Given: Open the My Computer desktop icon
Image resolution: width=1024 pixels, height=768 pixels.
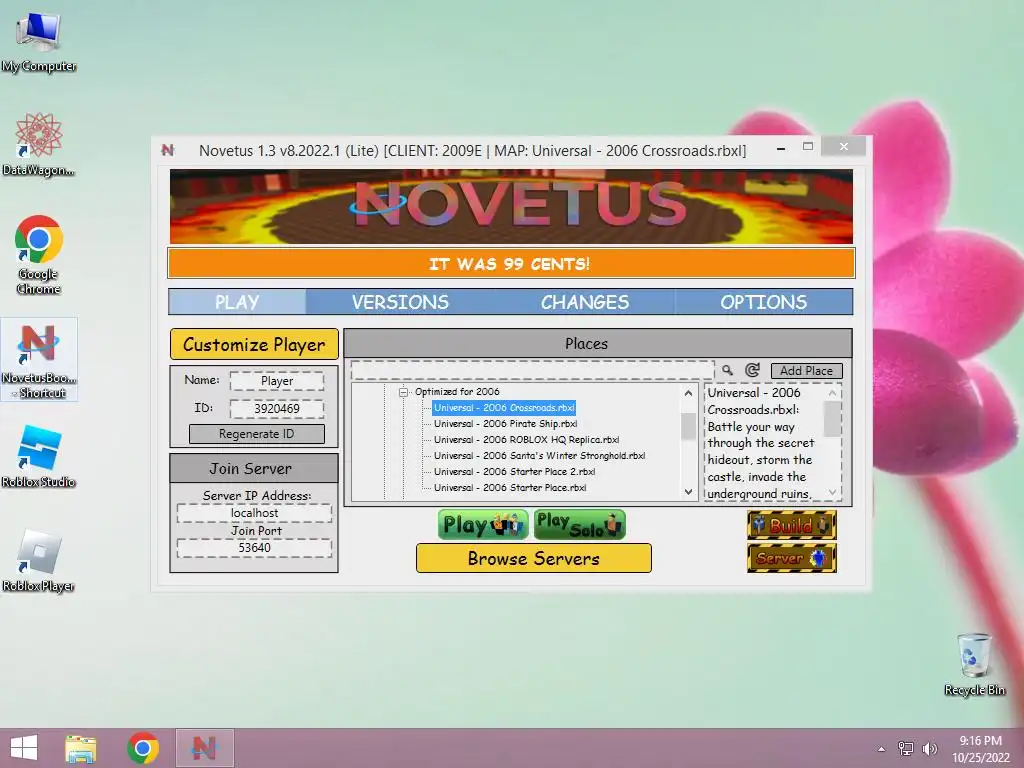Looking at the screenshot, I should point(39,40).
